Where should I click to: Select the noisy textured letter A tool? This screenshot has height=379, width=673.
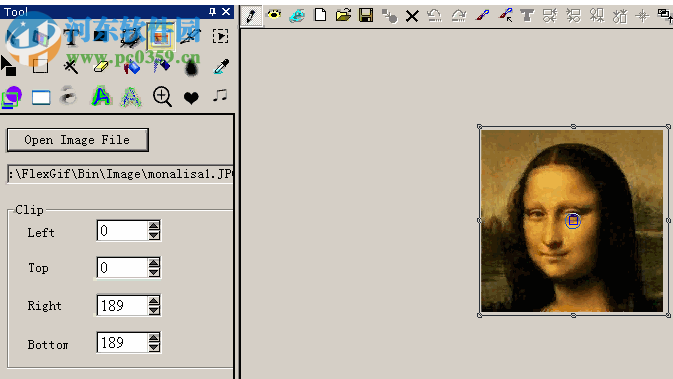(131, 97)
